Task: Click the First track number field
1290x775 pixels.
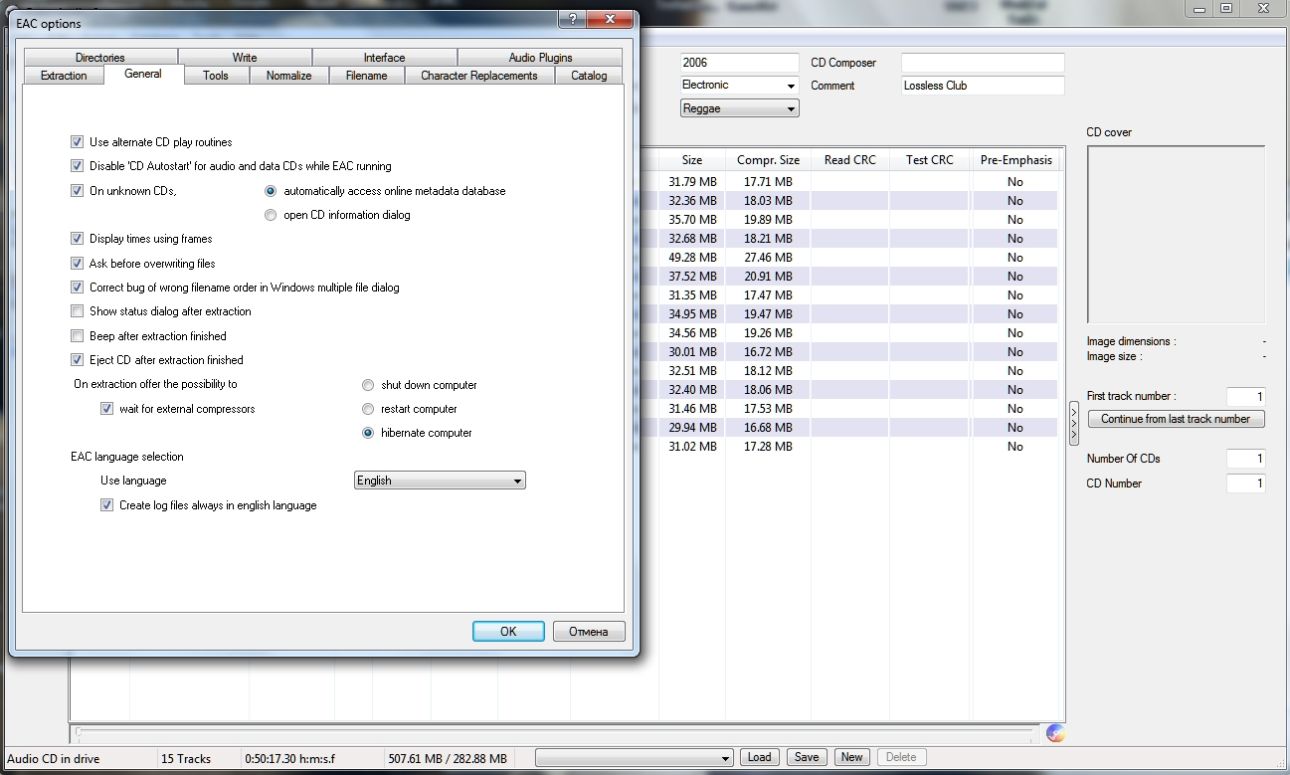Action: [x=1246, y=396]
